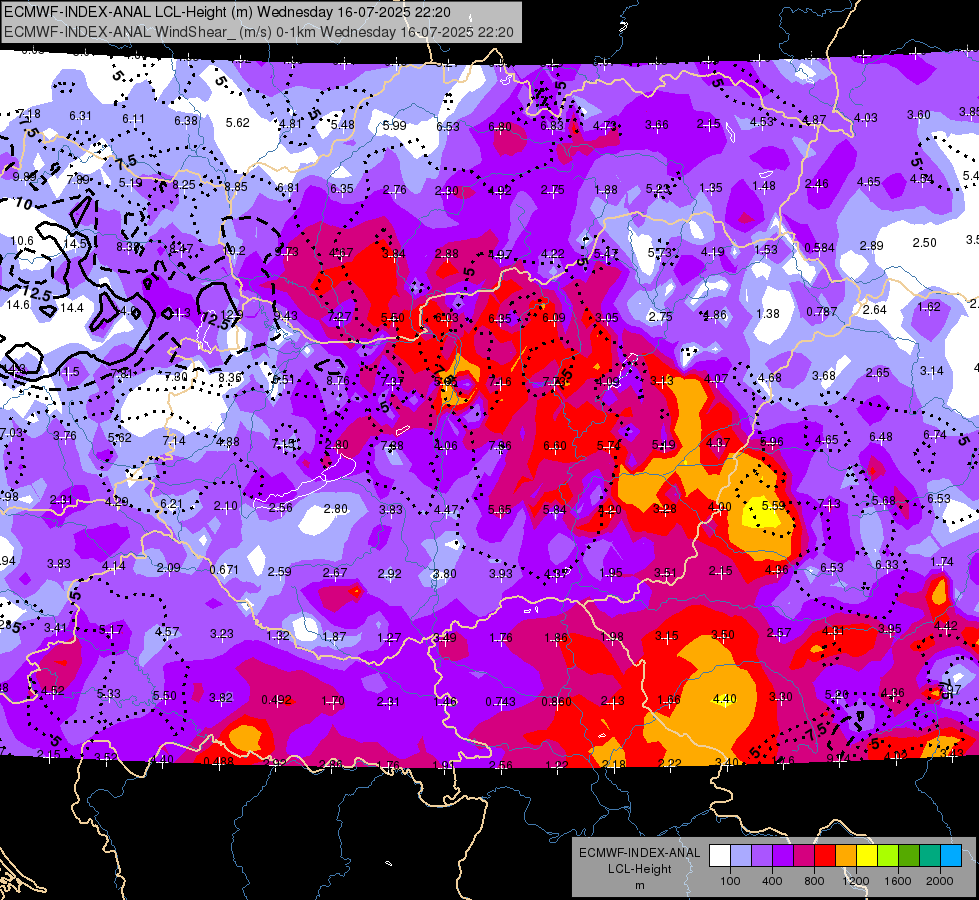
Task: Click the legend tick label "2000"
Action: coord(940,881)
